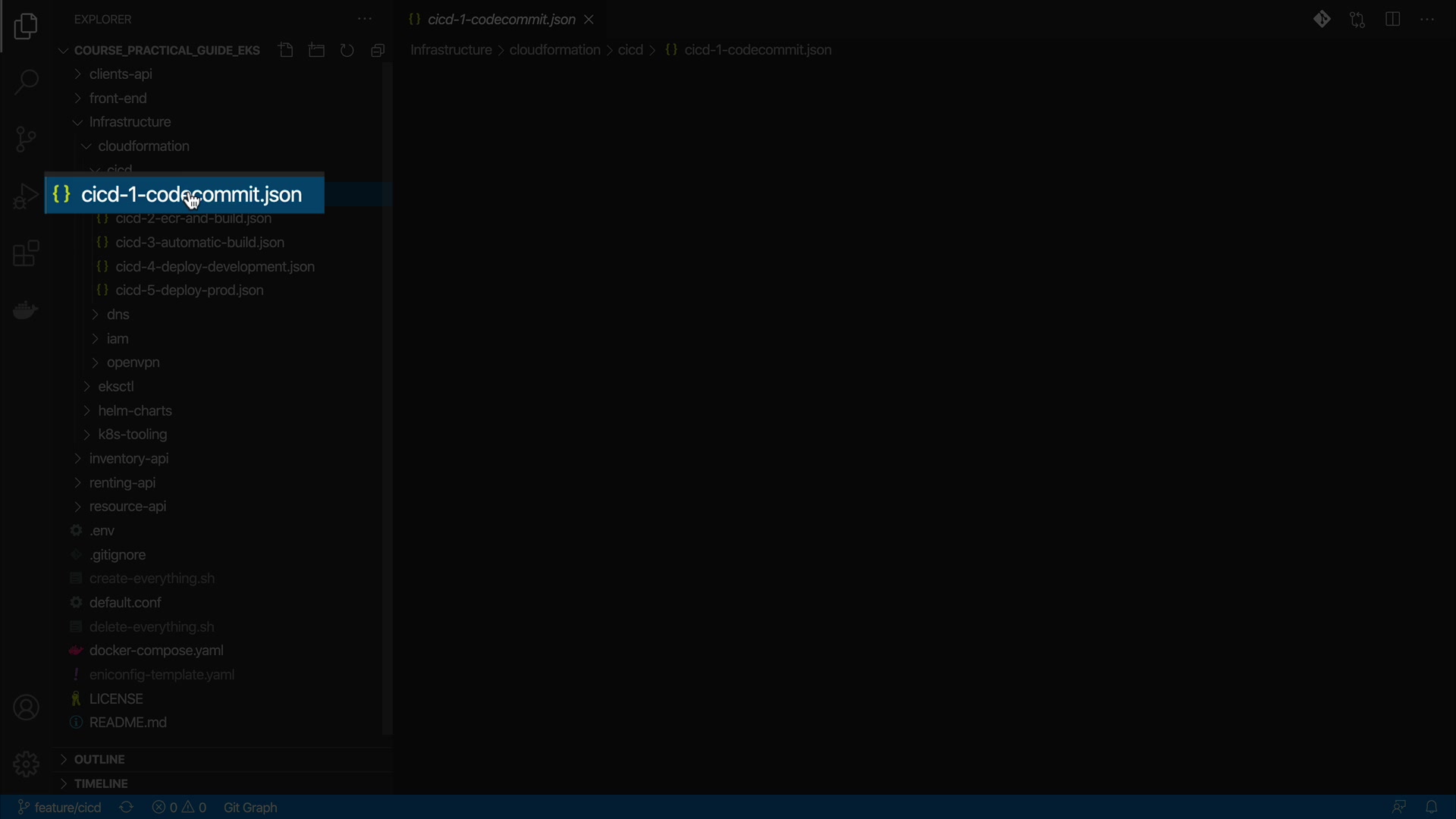Click the New File icon in explorer header
The image size is (1456, 819).
click(286, 50)
